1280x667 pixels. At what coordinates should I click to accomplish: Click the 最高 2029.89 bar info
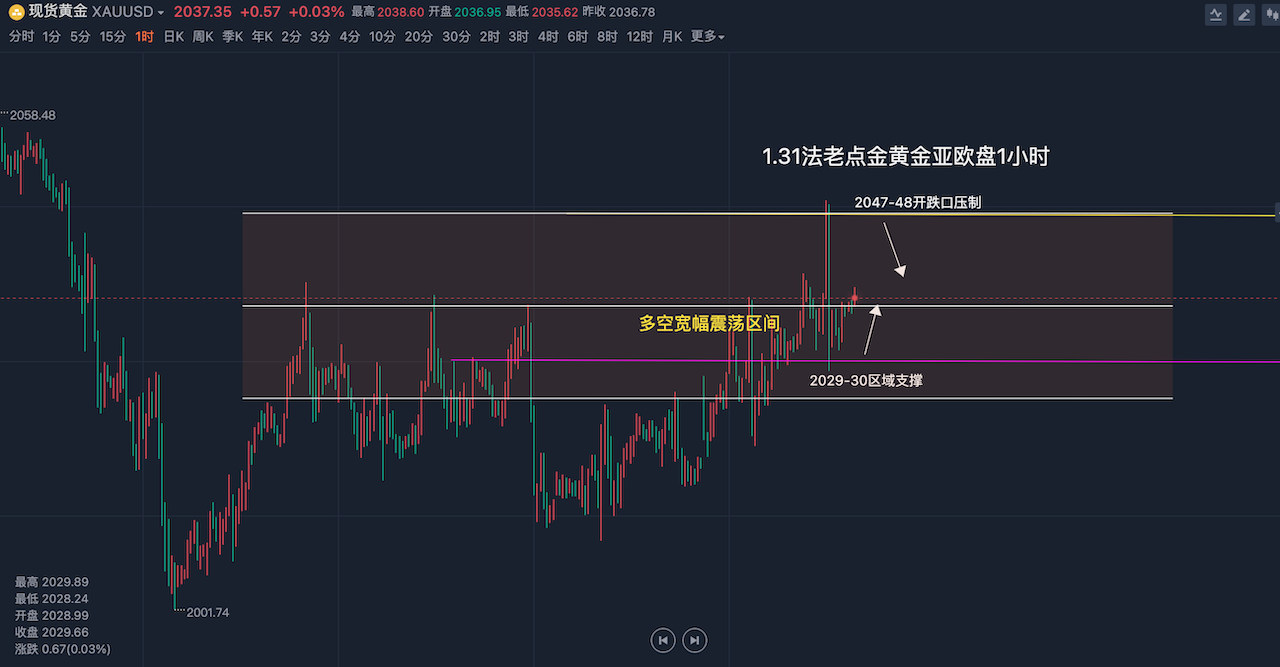(x=52, y=582)
